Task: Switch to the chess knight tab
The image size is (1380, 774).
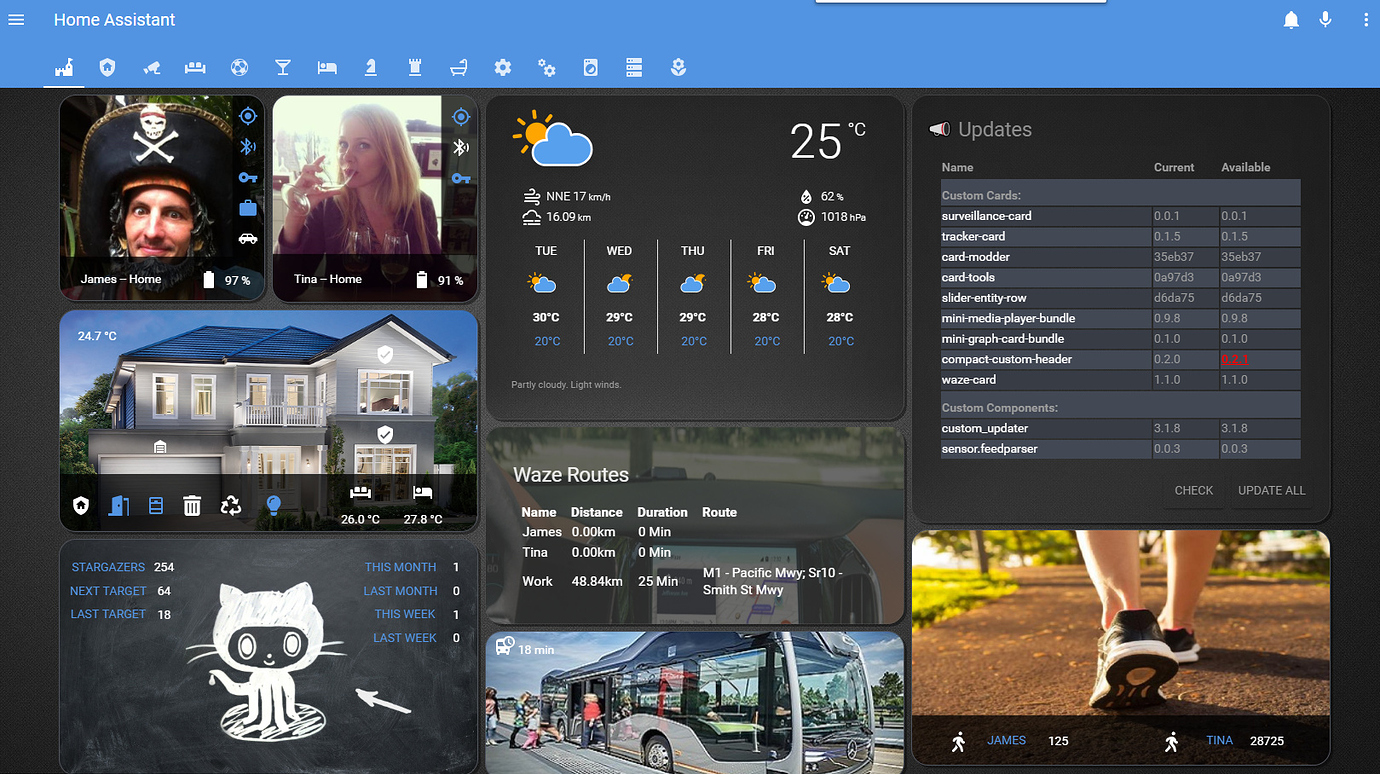Action: click(x=371, y=67)
